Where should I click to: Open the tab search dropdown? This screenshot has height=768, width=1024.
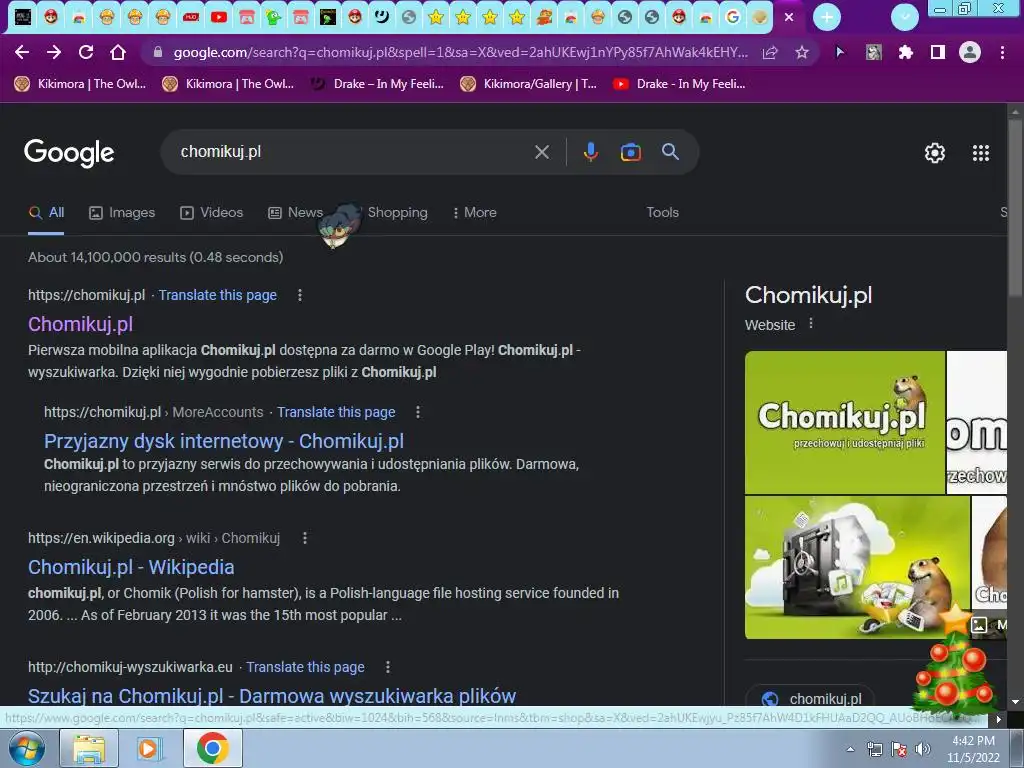904,17
